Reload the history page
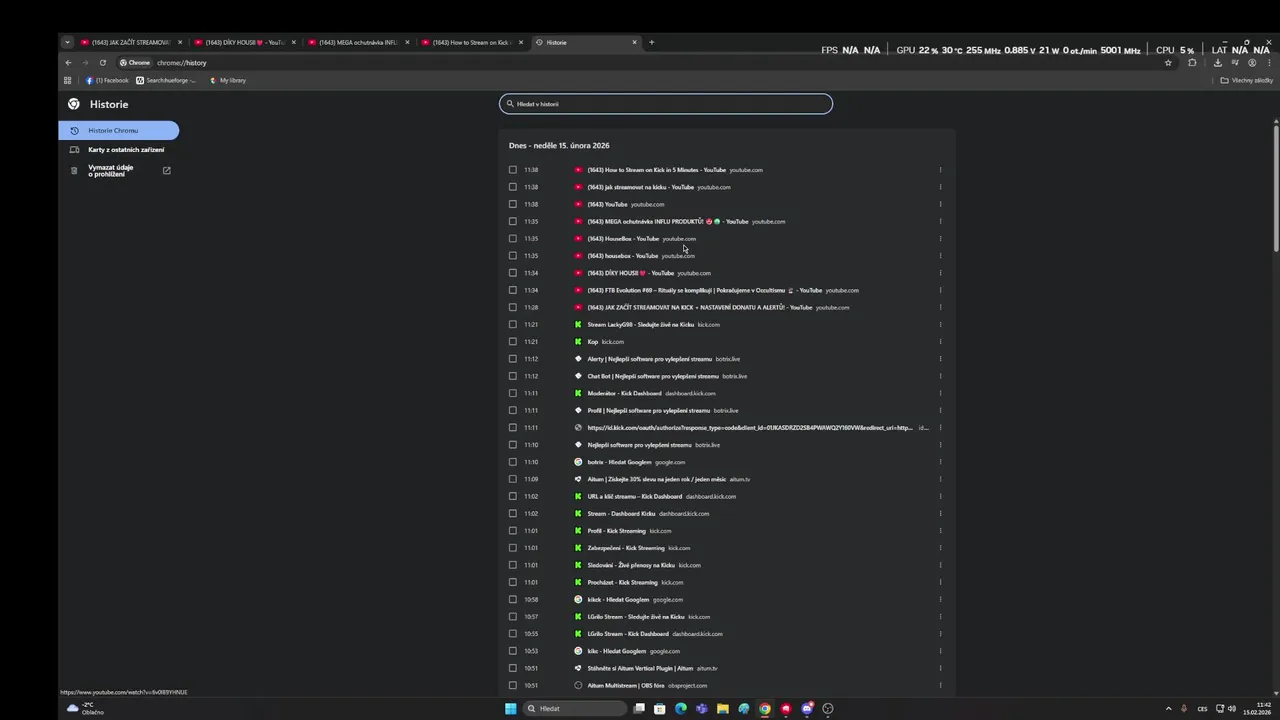Screen dimensions: 1280x720 click(102, 63)
